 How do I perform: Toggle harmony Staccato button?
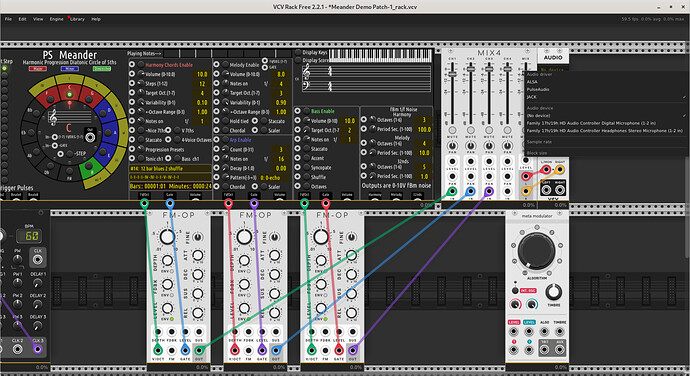pyautogui.click(x=141, y=140)
